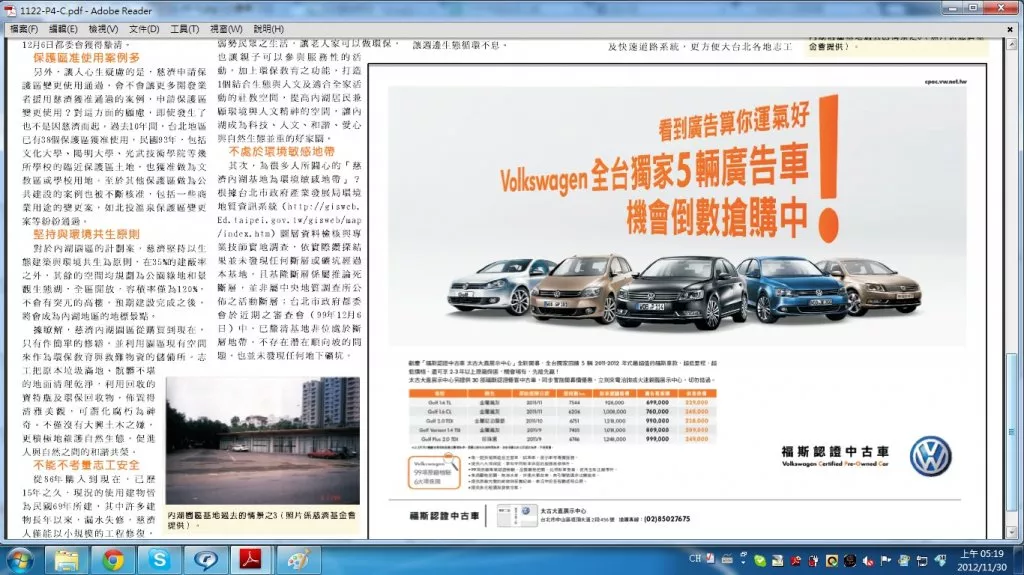Click the heading 堅持與環境共生原則

pos(87,234)
